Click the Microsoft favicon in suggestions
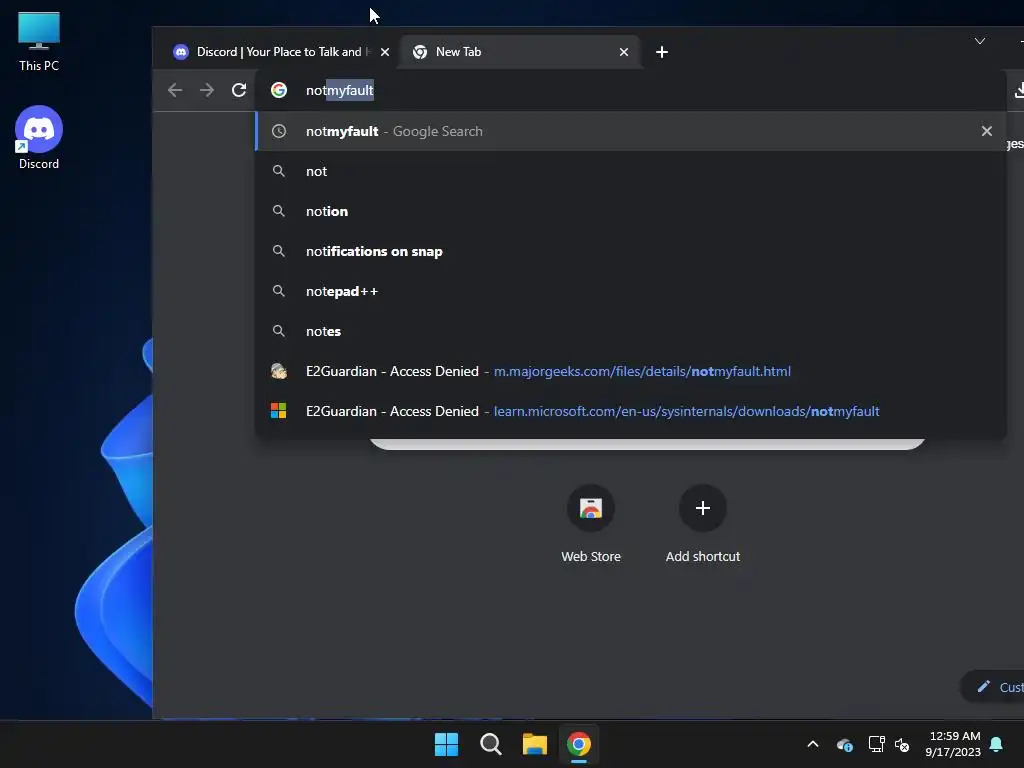 [x=279, y=411]
